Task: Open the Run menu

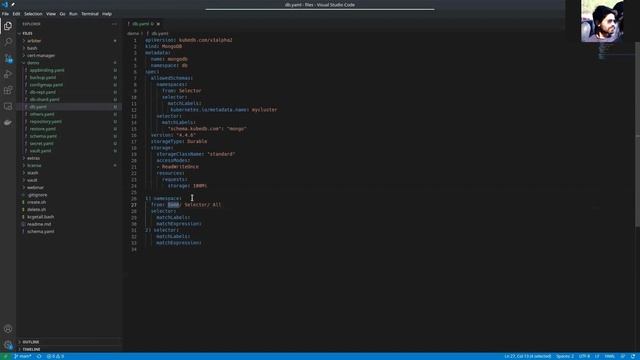Action: tap(73, 14)
